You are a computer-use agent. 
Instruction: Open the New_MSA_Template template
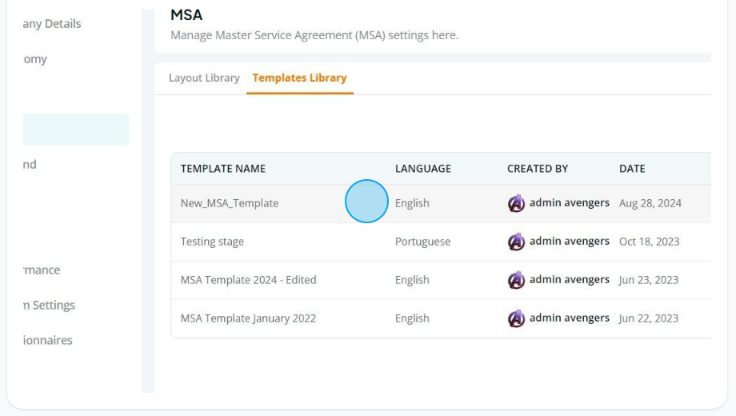tap(230, 203)
